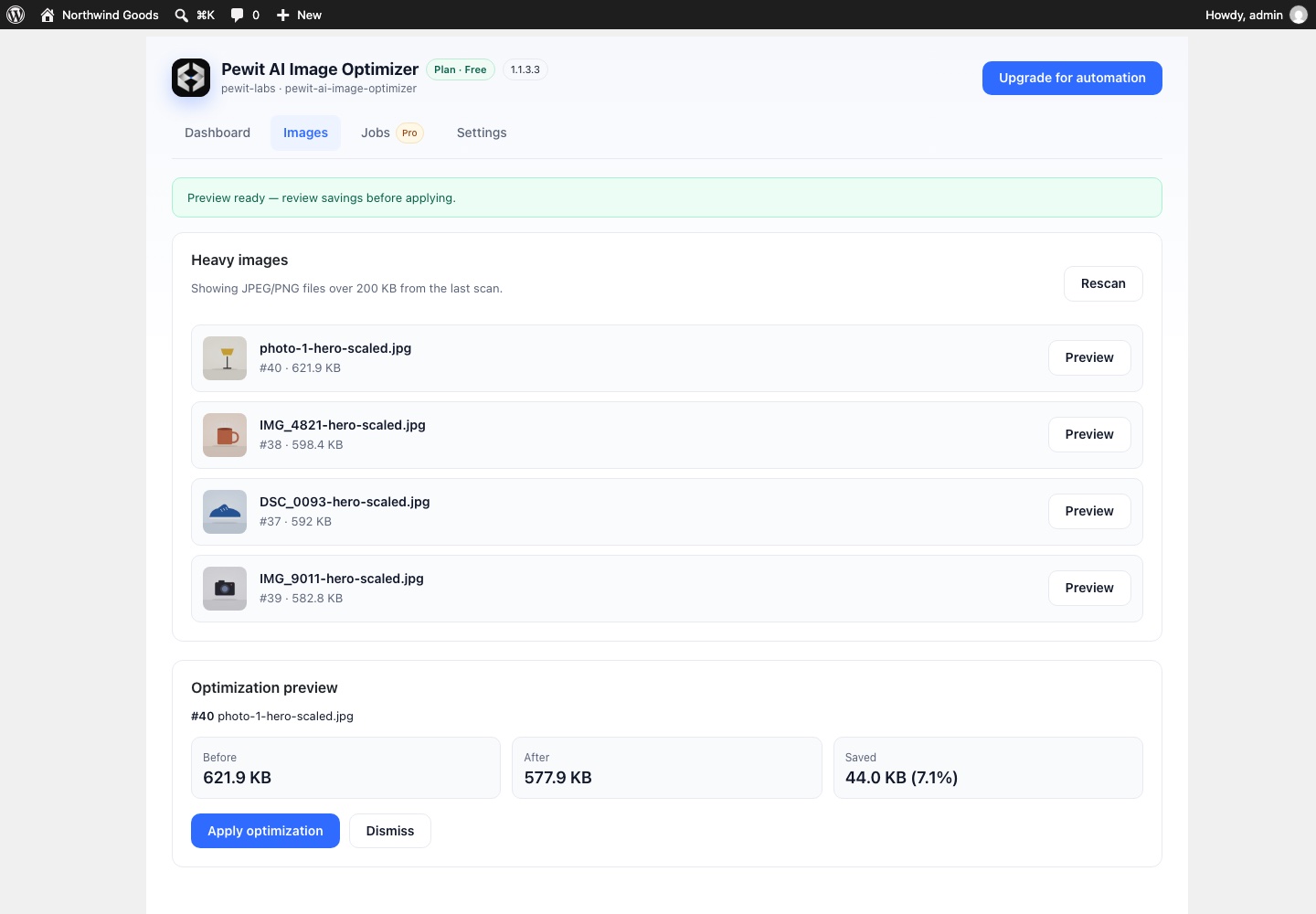Viewport: 1316px width, 914px height.
Task: Click the 1.1.3.3 version badge
Action: pyautogui.click(x=525, y=69)
